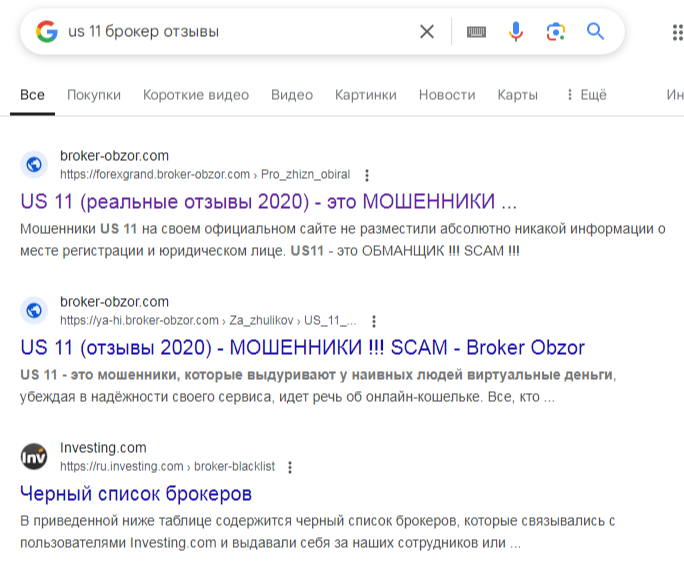Viewport: 684px width, 573px height.
Task: Start voice search with microphone icon
Action: click(x=516, y=32)
